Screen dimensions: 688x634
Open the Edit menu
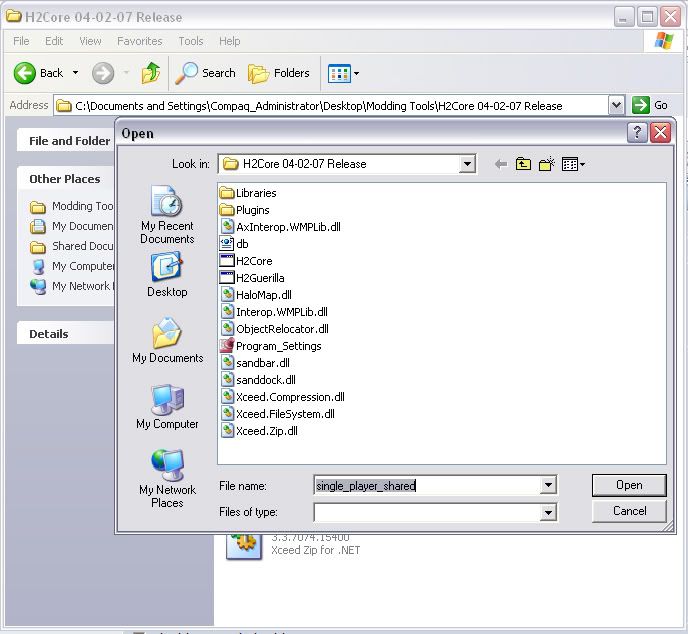coord(54,41)
